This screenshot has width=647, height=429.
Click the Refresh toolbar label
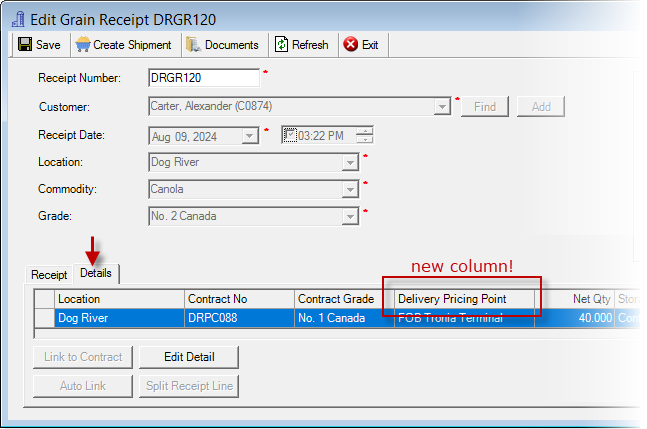point(310,45)
